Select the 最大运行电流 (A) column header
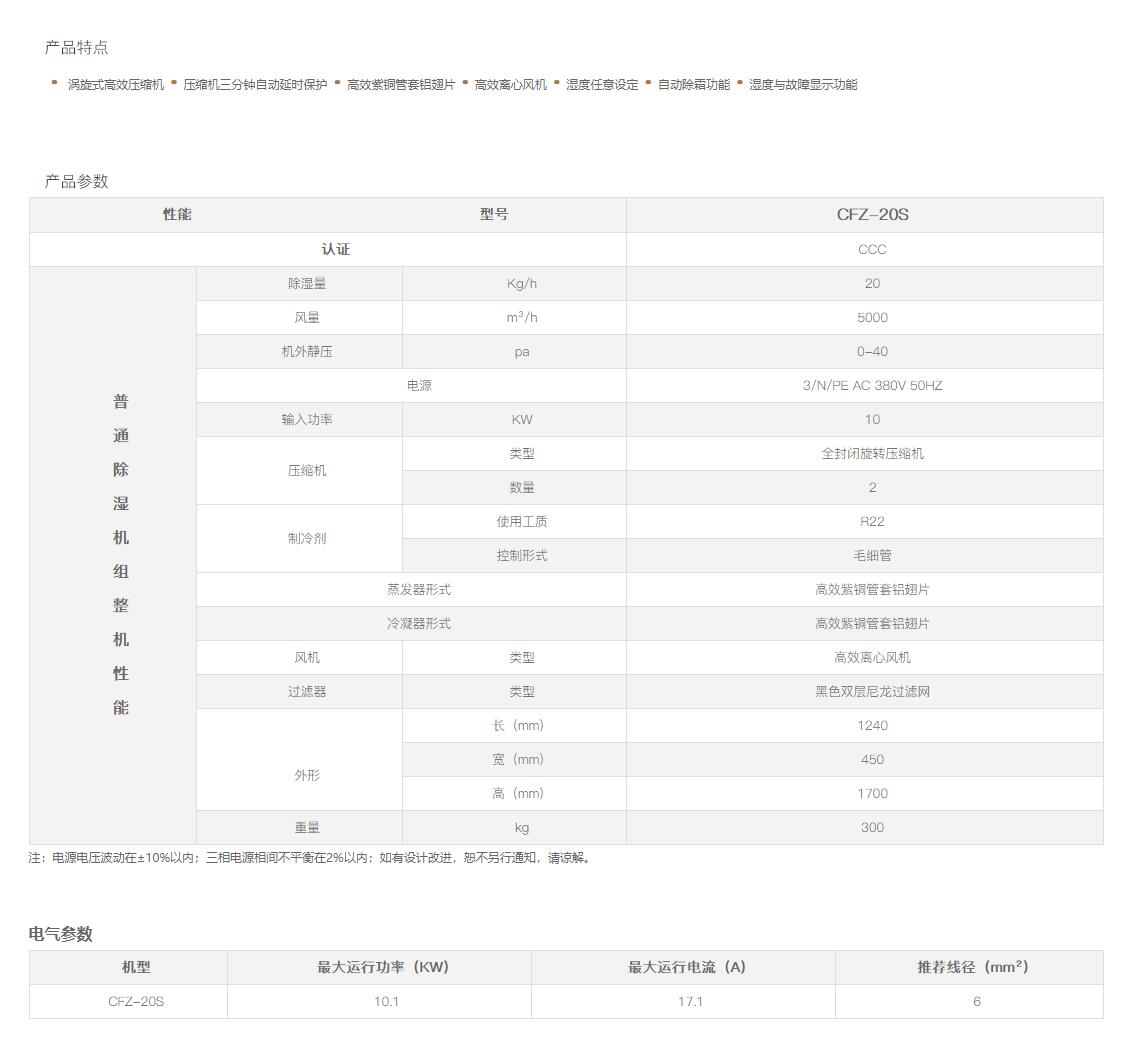Screen dimensions: 1134x1064 coord(687,967)
